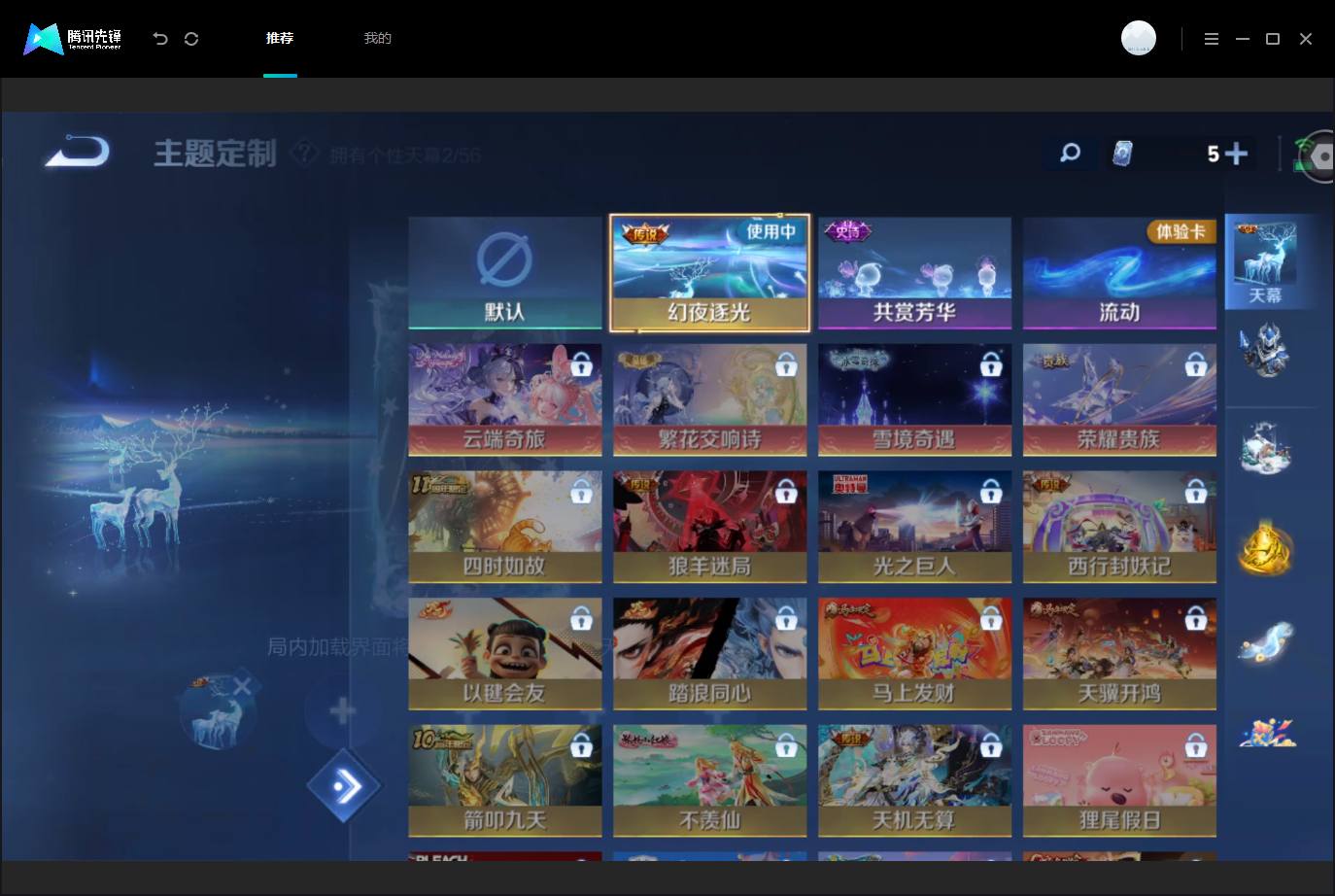The image size is (1335, 896).
Task: Open the search magnifier icon
Action: tap(1070, 153)
